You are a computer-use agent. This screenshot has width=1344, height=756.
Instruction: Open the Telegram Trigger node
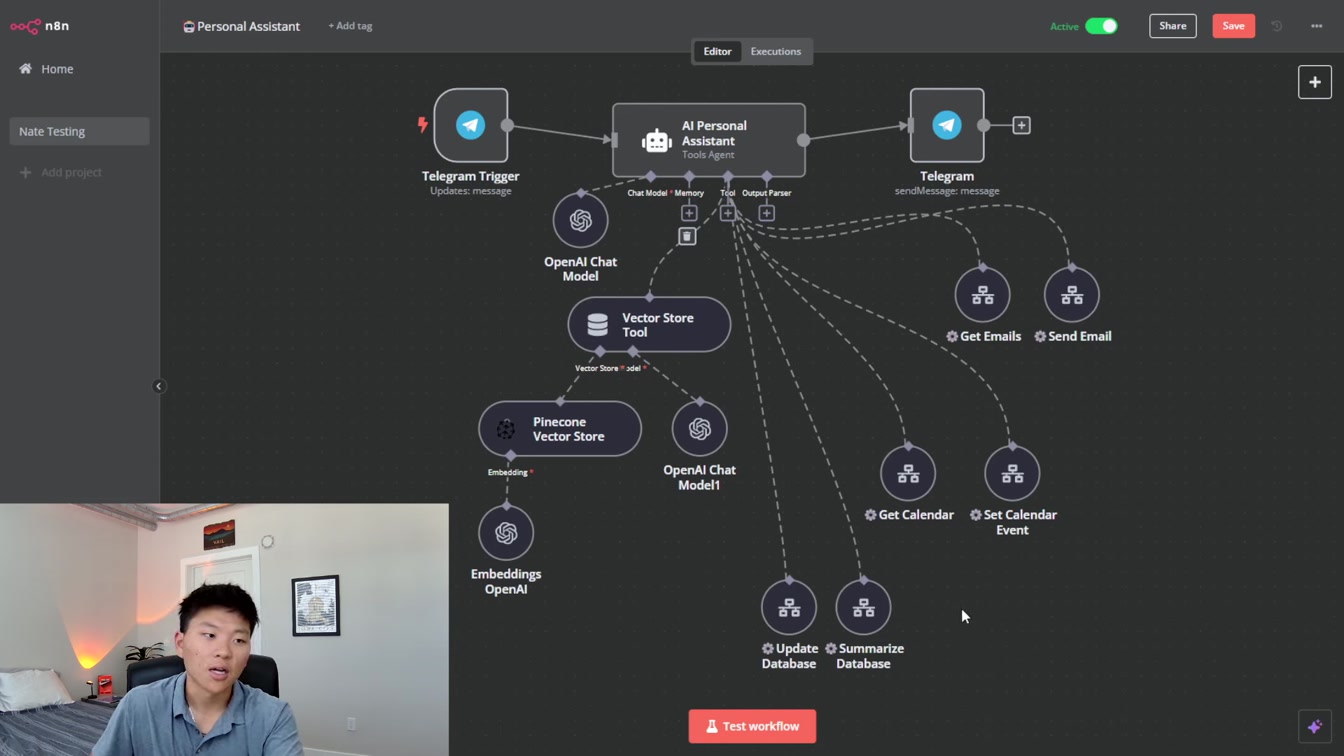coord(471,125)
